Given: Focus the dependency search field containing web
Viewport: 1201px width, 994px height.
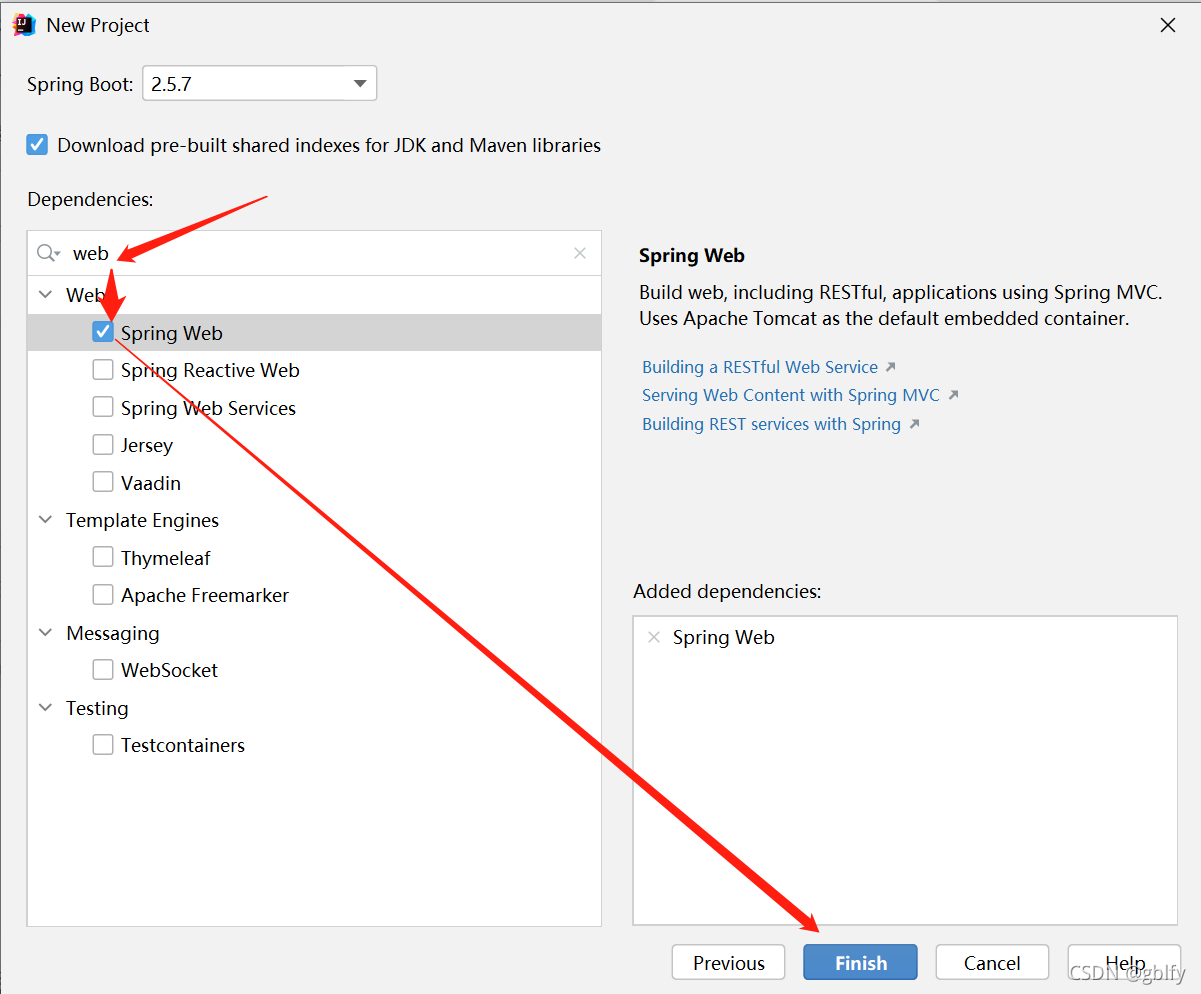Looking at the screenshot, I should pos(315,253).
